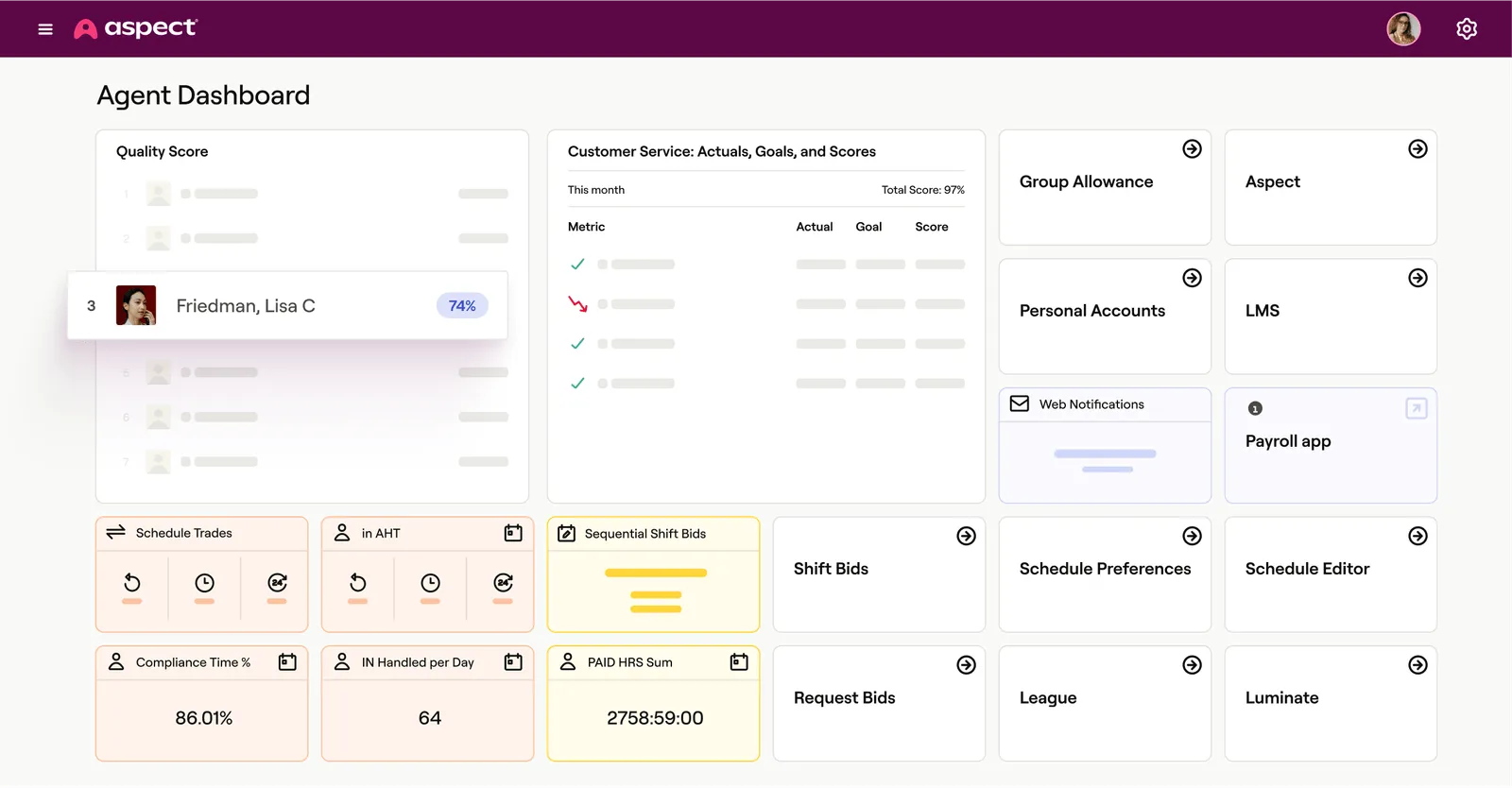Open Payroll app external link icon

click(1417, 408)
